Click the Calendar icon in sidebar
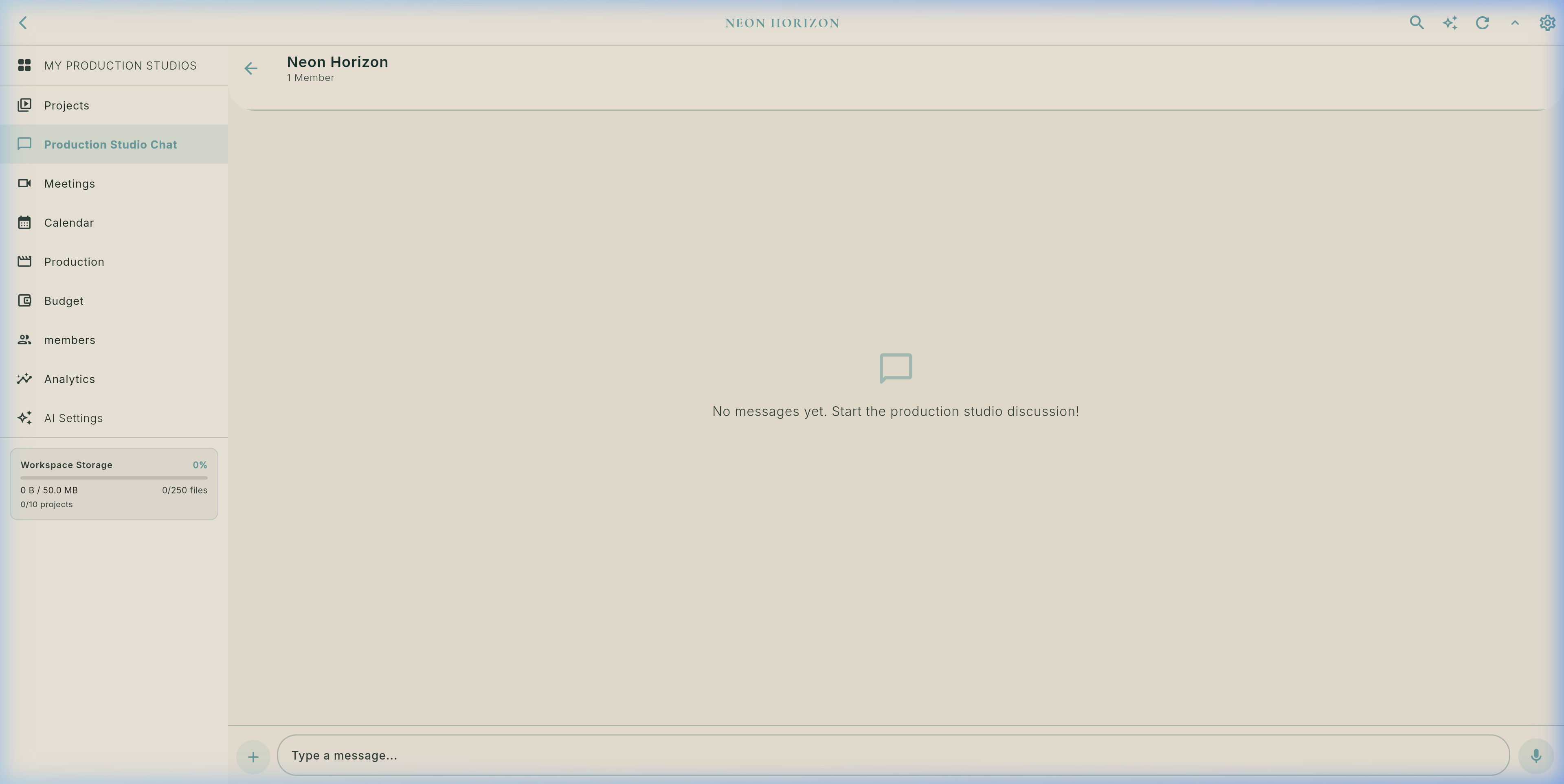Screen dimensions: 1564x784 click(24, 222)
